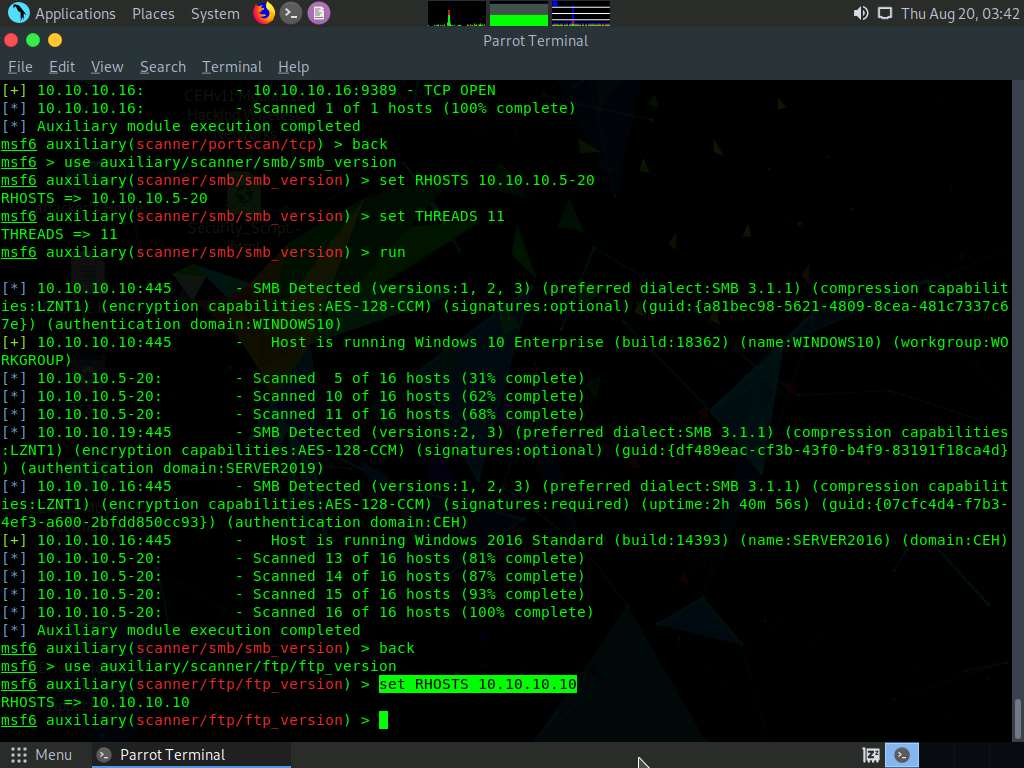Open the terminal launcher in top panel

point(291,13)
